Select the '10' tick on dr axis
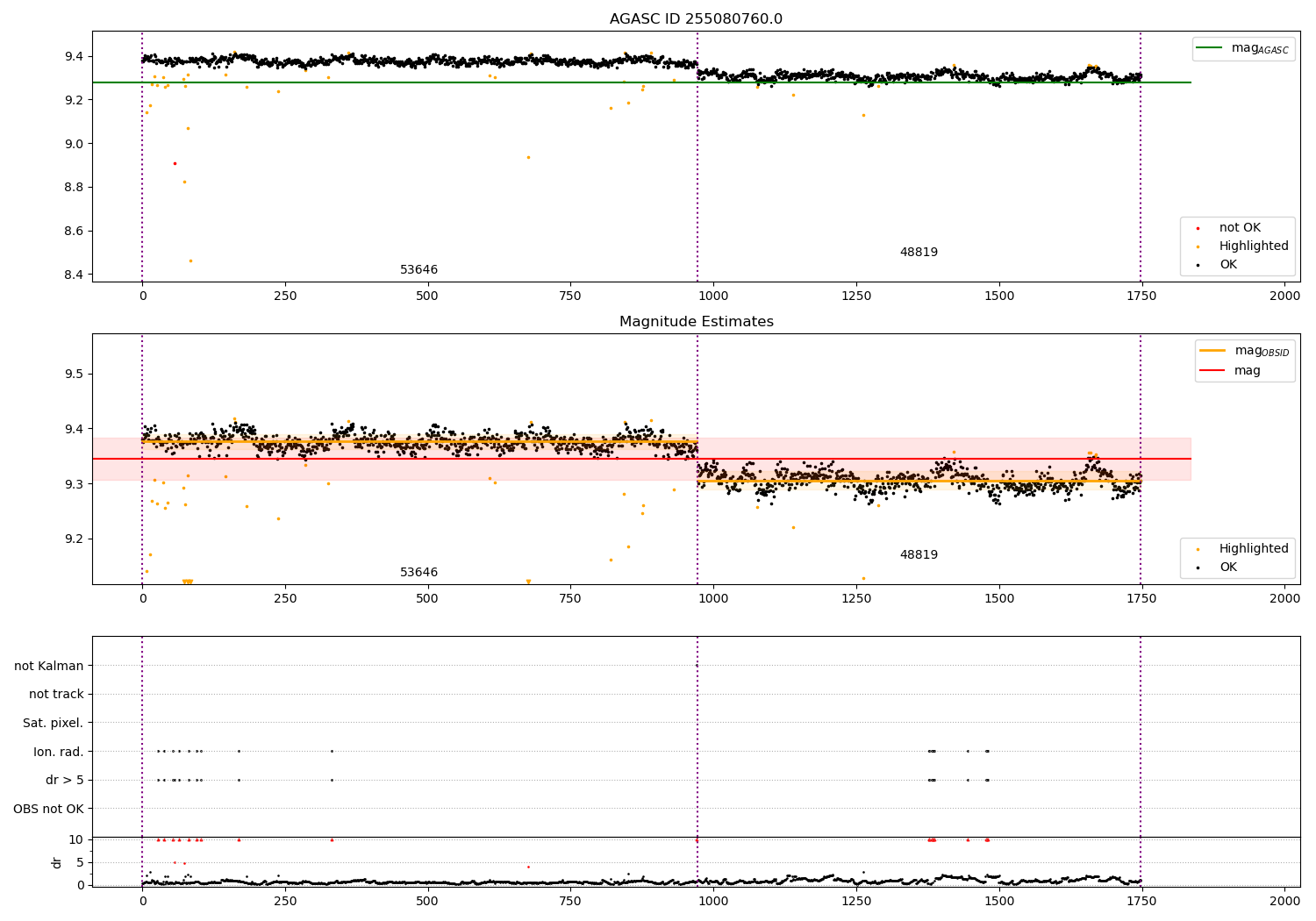Image resolution: width=1316 pixels, height=921 pixels. pyautogui.click(x=76, y=840)
